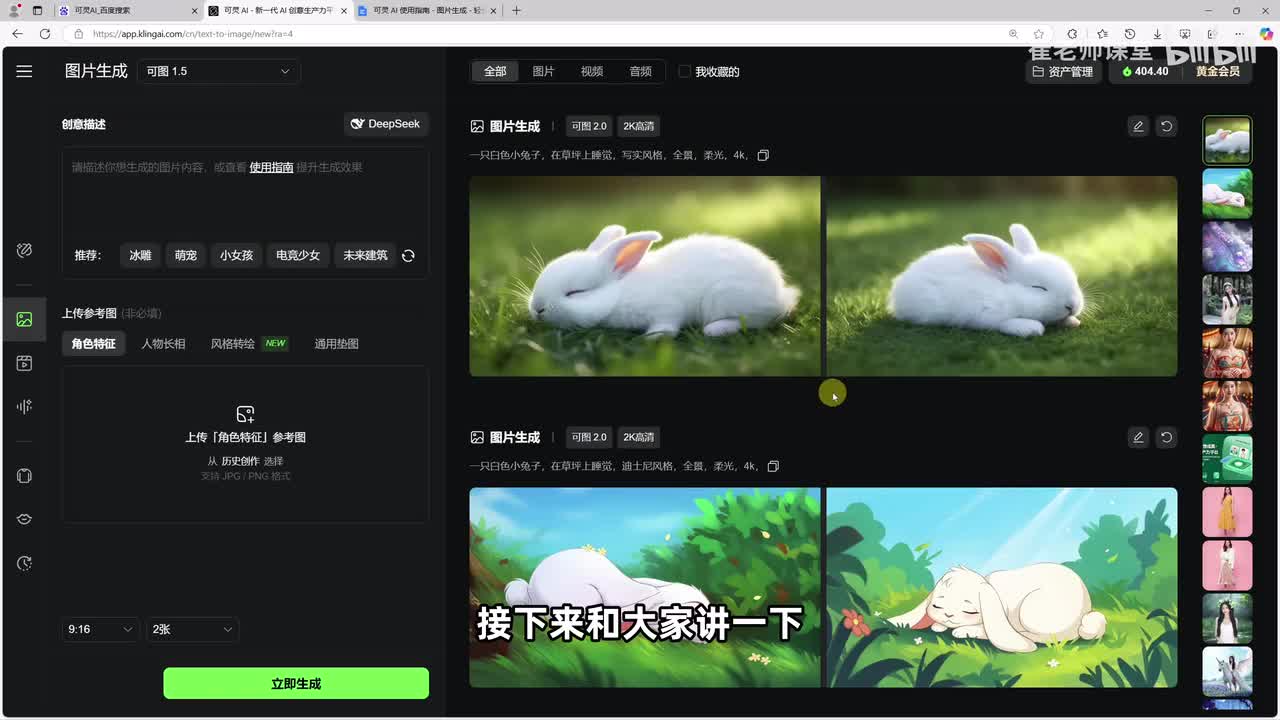Viewport: 1280px width, 720px height.
Task: Regenerate the 写实风格 rabbit images
Action: point(1166,126)
